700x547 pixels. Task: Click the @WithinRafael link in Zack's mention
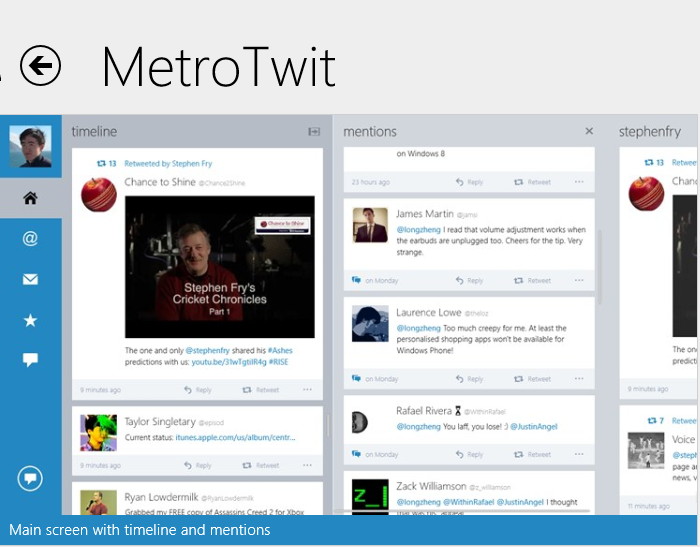468,502
